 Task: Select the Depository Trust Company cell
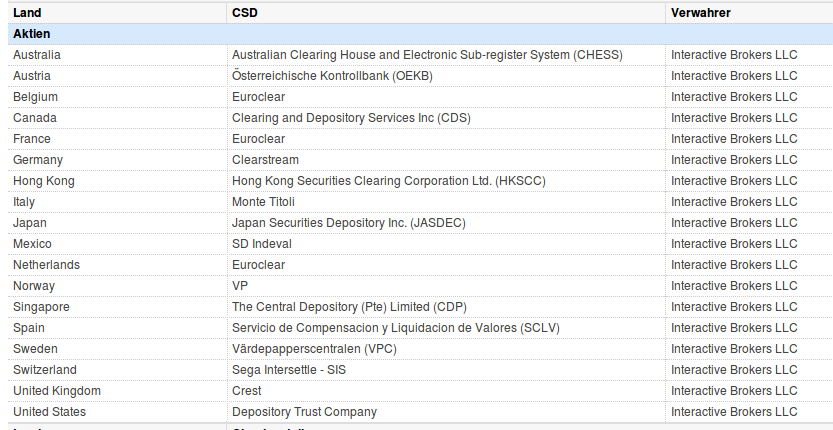304,412
